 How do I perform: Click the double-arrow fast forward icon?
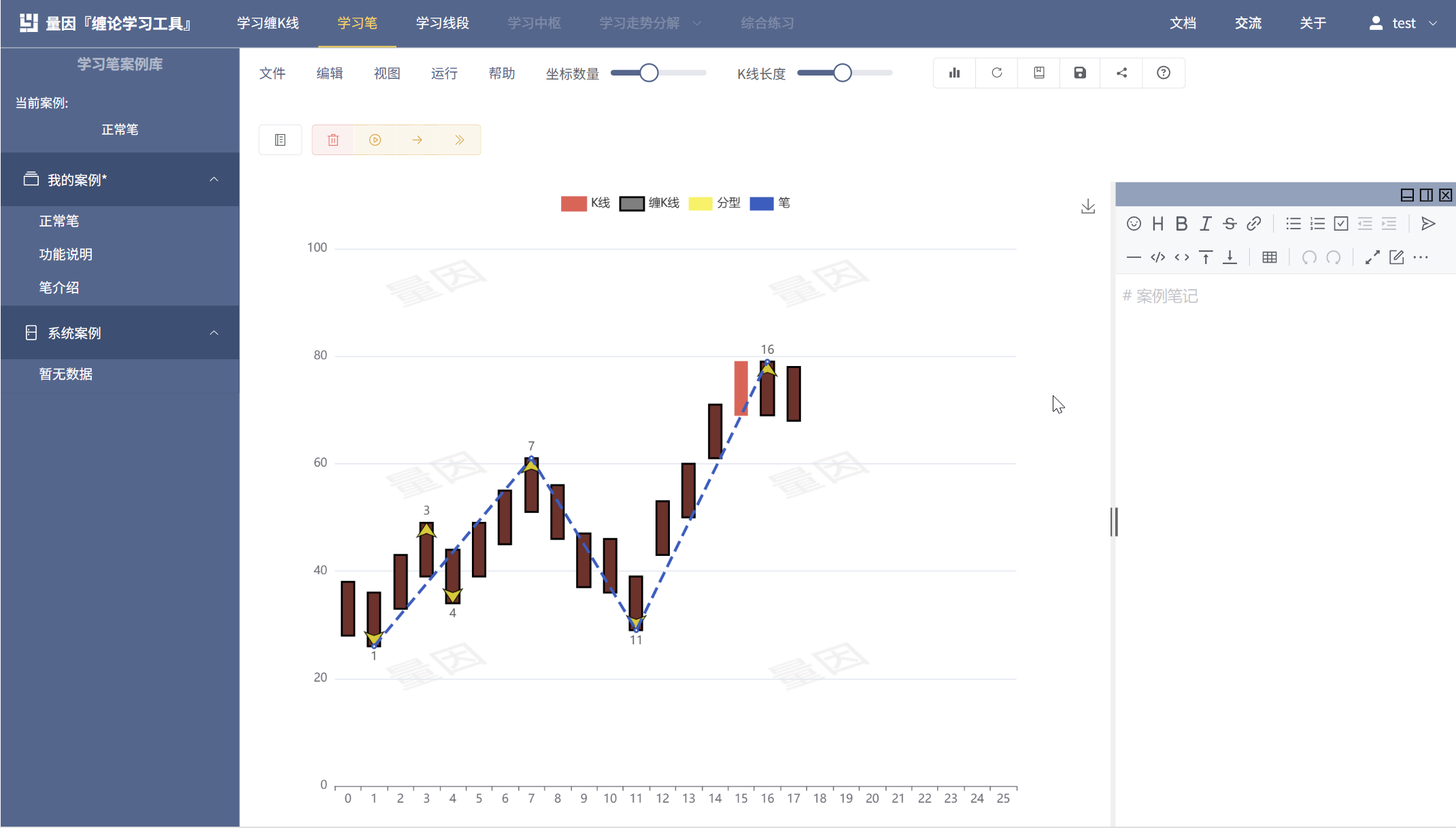[x=460, y=140]
